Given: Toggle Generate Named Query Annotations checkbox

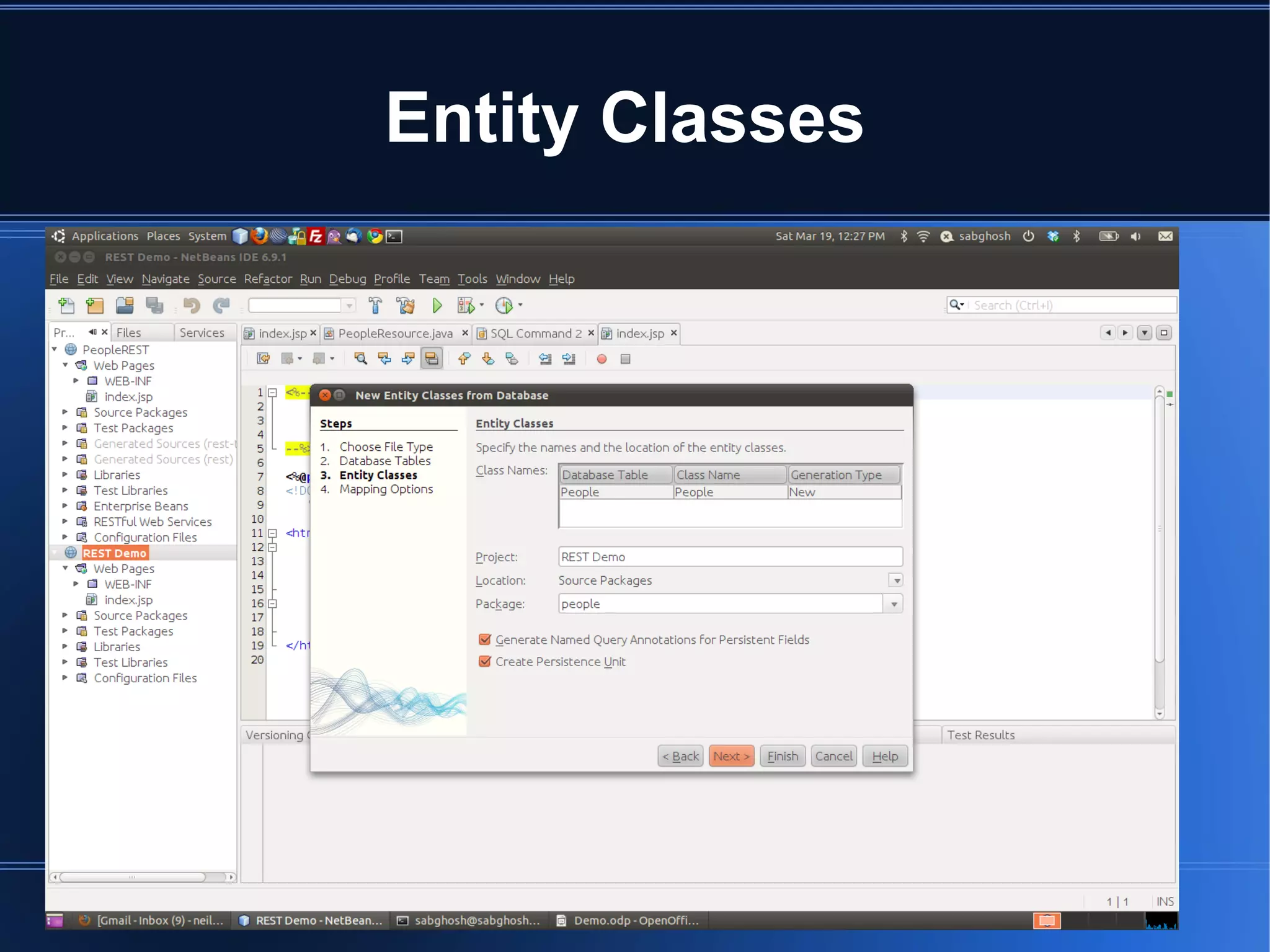Looking at the screenshot, I should pos(485,639).
